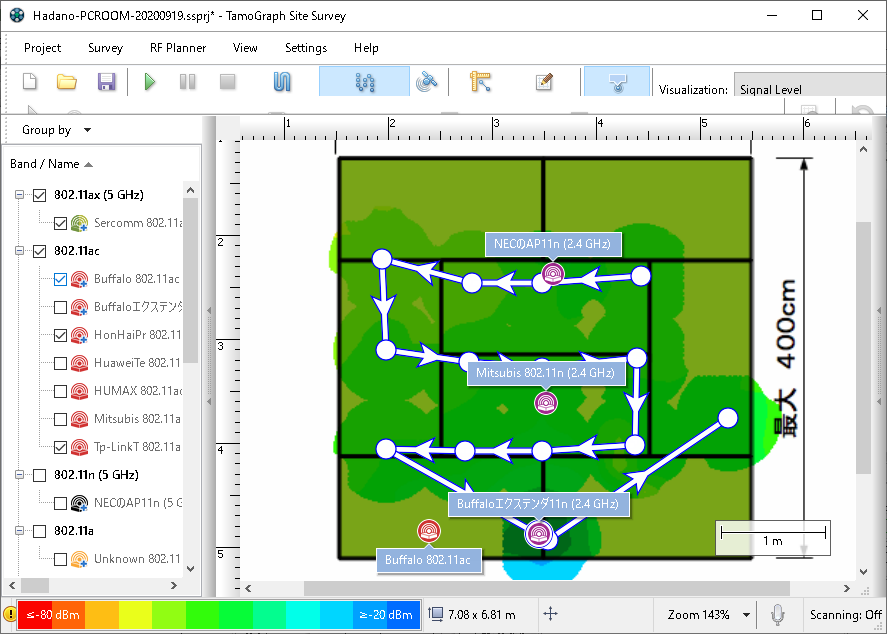Sort list by Band / Name header
This screenshot has height=634, width=887.
click(x=51, y=164)
